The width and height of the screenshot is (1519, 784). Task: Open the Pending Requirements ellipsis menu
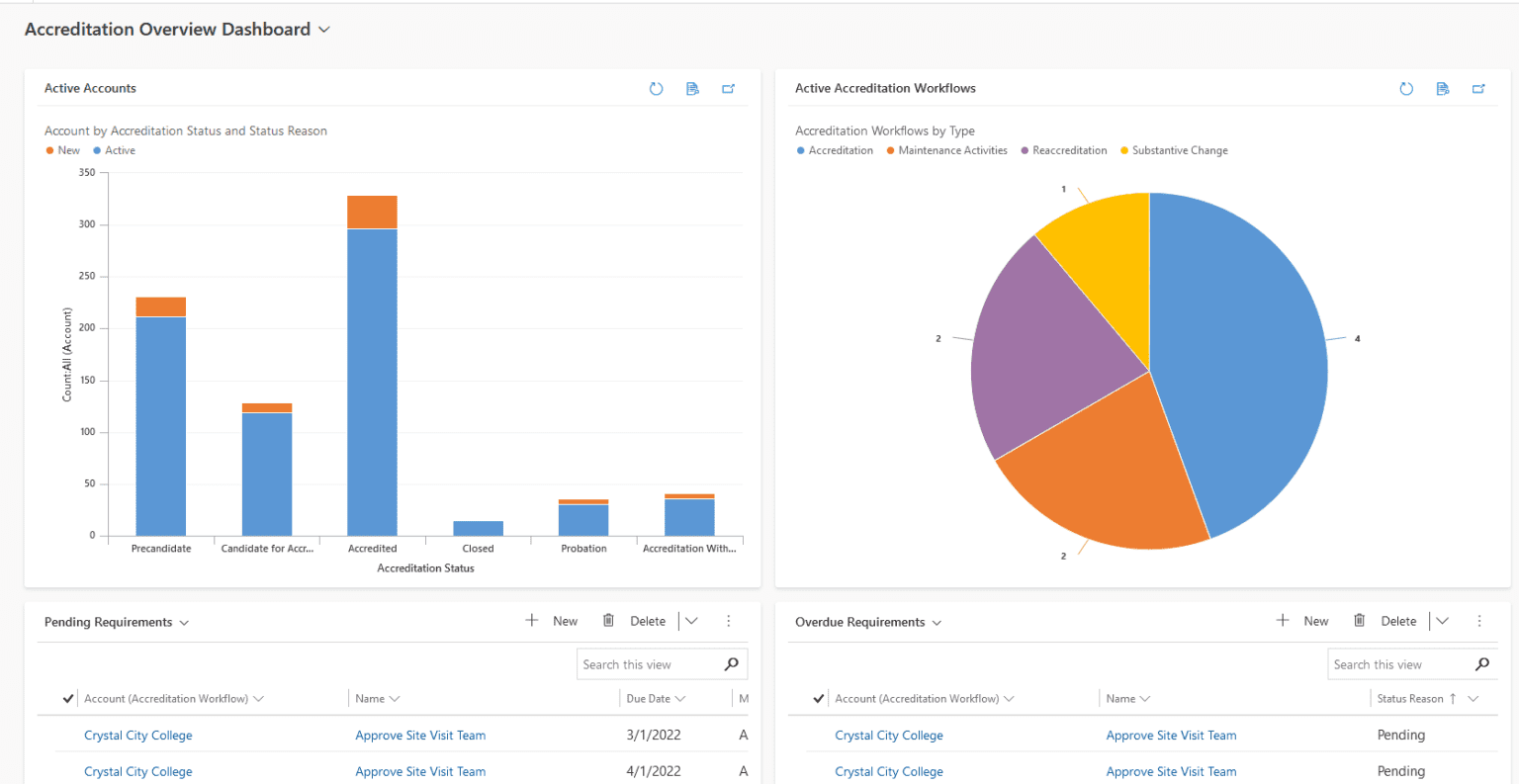(729, 620)
